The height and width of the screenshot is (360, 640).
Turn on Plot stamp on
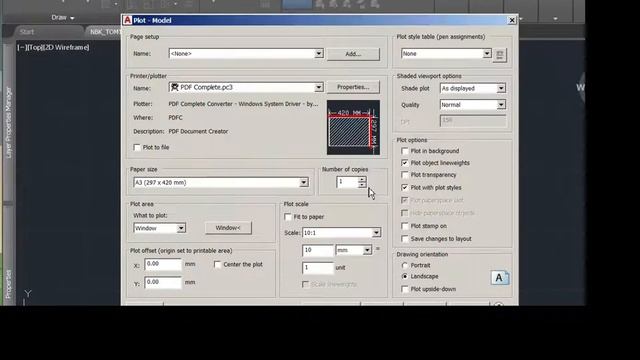(x=404, y=226)
